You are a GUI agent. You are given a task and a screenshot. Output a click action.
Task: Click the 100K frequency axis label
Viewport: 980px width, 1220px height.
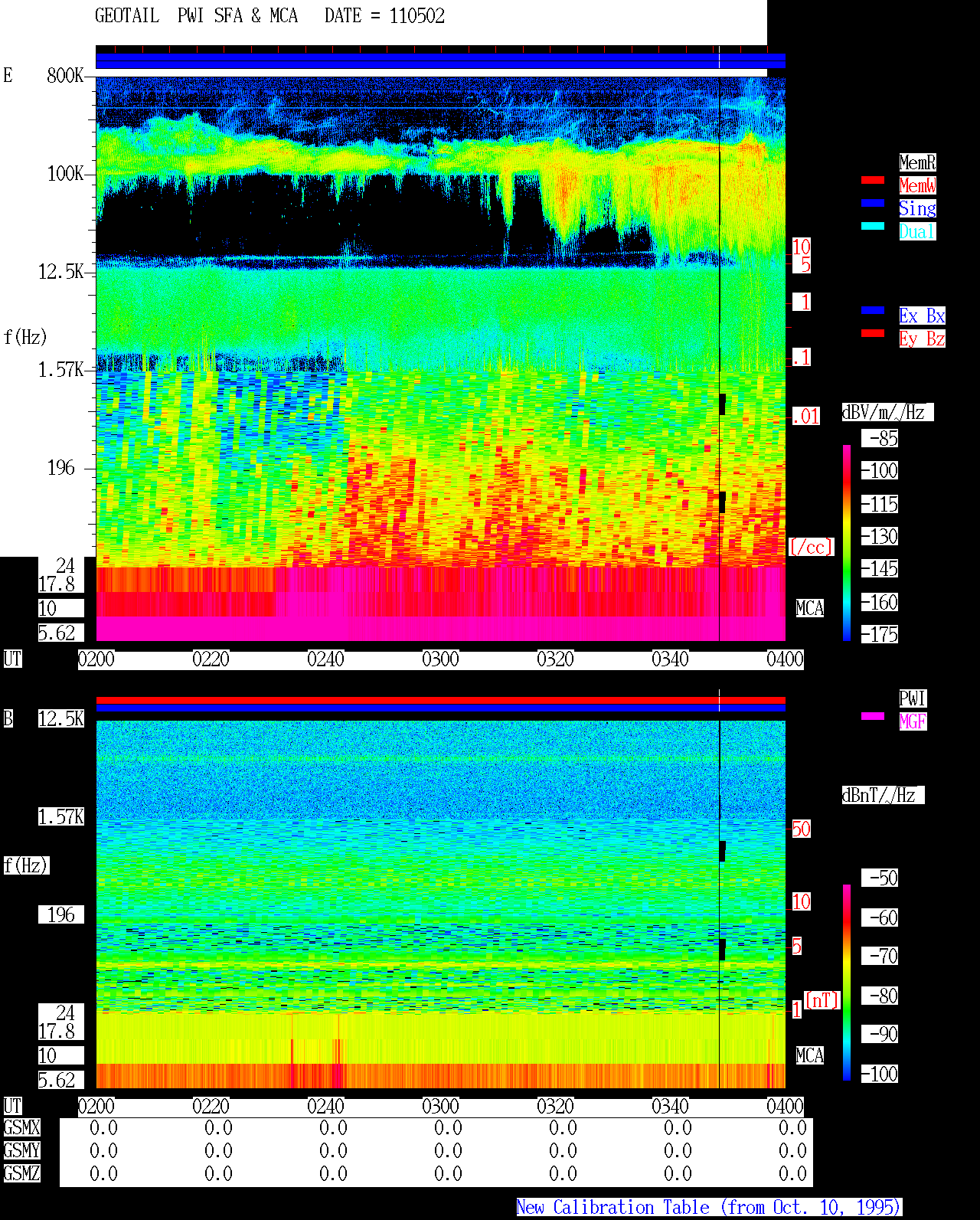[x=65, y=173]
